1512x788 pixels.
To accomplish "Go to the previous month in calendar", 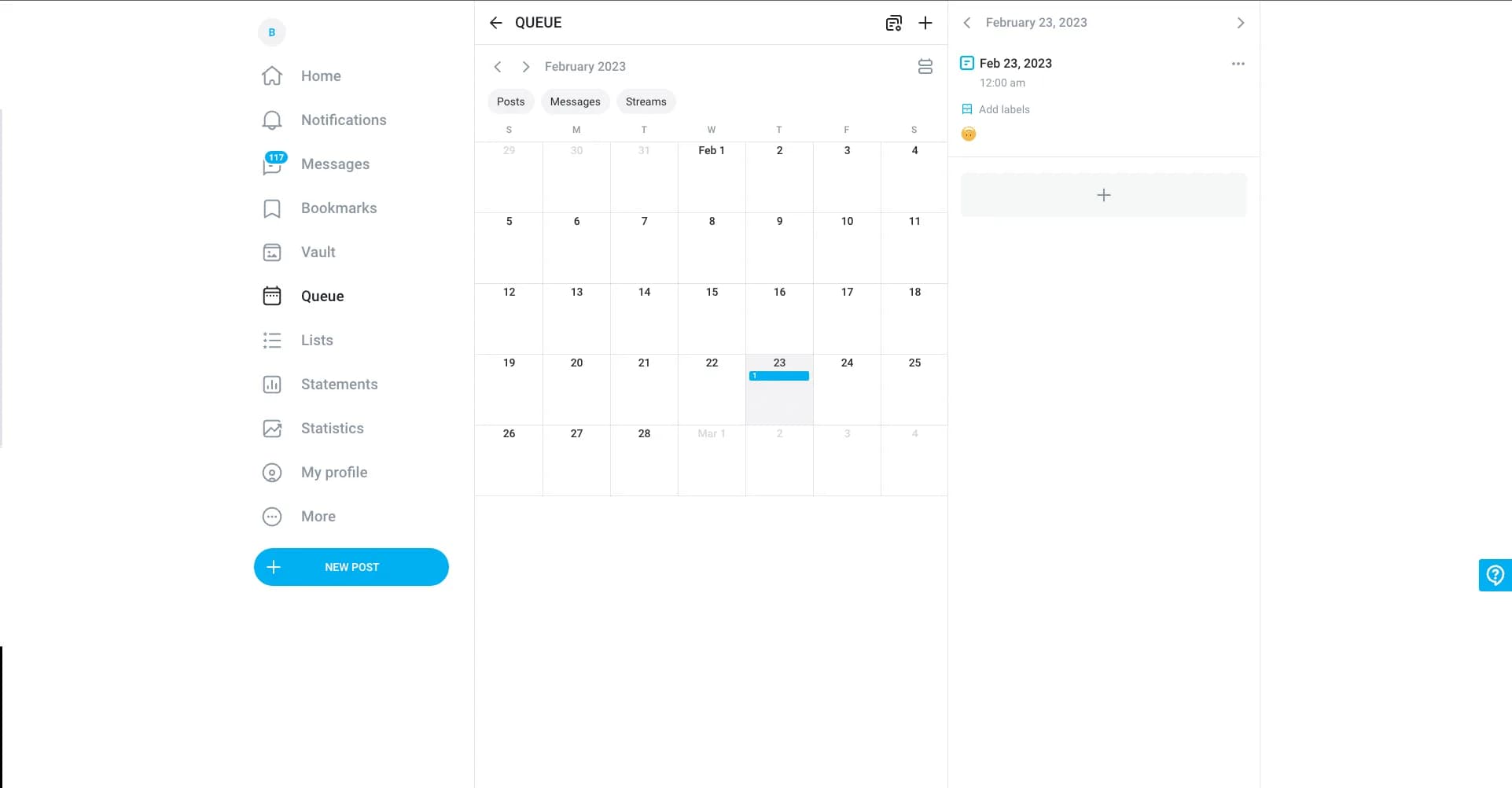I will (498, 67).
